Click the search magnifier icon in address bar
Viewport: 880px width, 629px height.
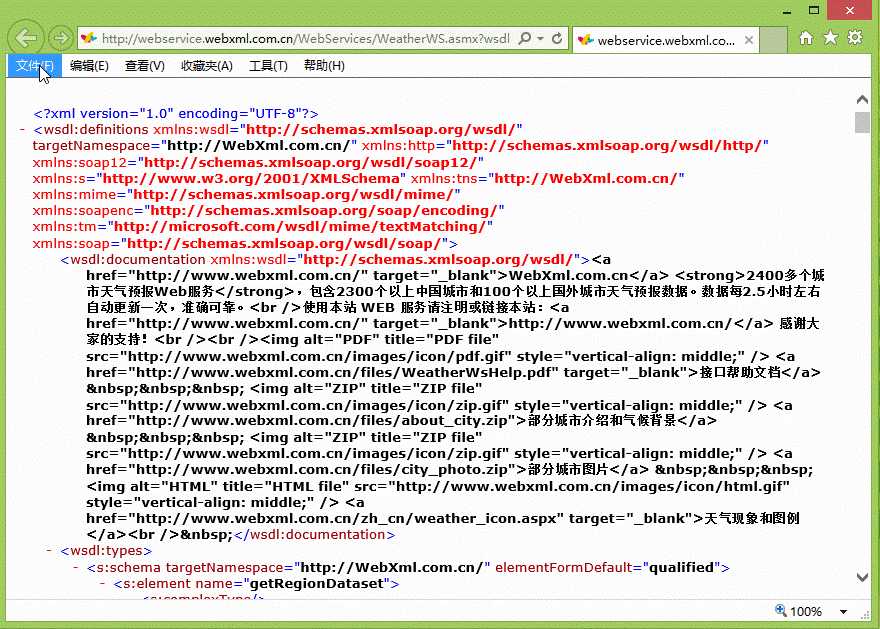click(524, 38)
